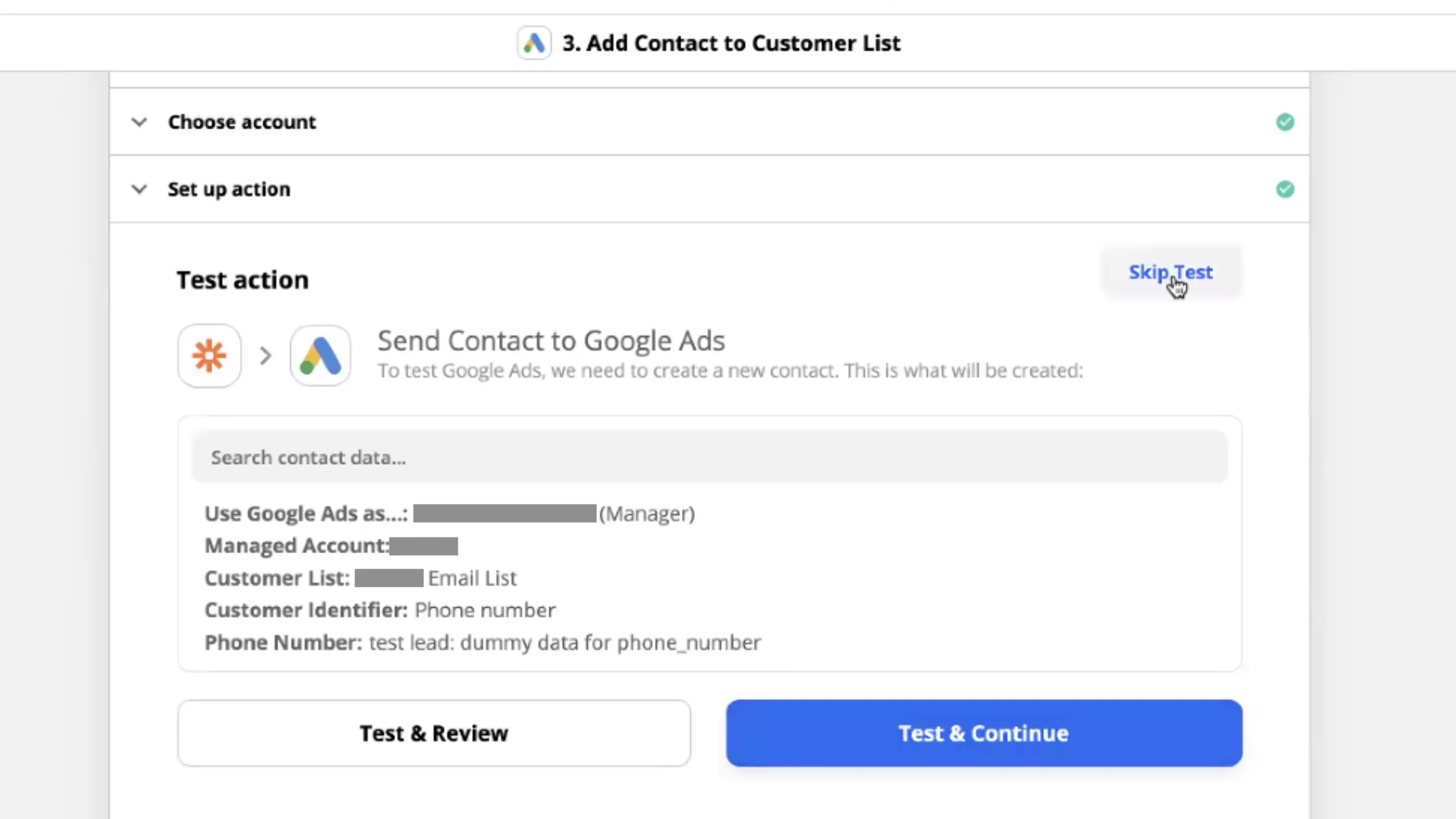1456x819 pixels.
Task: Select the Send Contact to Google Ads heading
Action: [551, 340]
